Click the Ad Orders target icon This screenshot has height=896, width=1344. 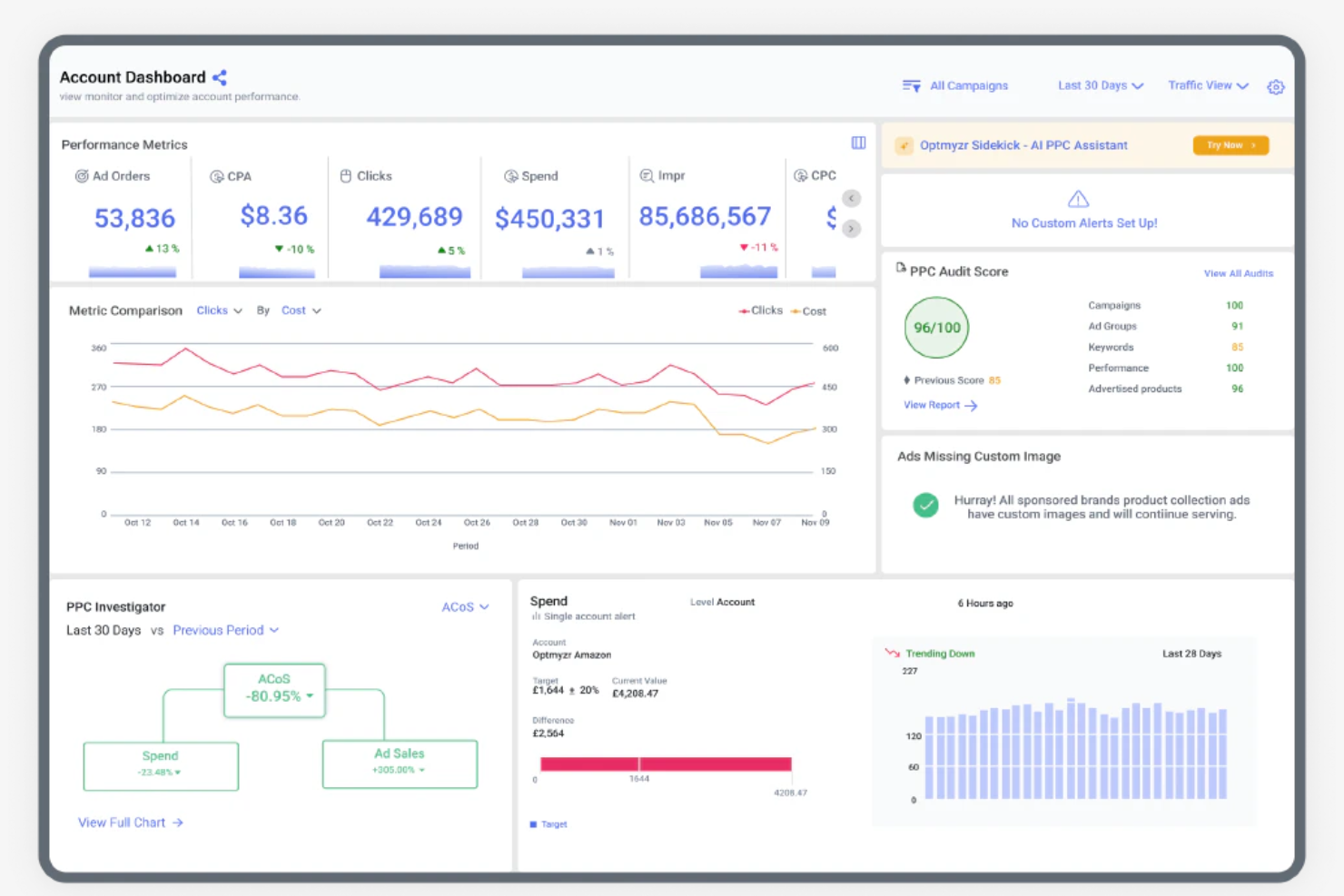(80, 176)
